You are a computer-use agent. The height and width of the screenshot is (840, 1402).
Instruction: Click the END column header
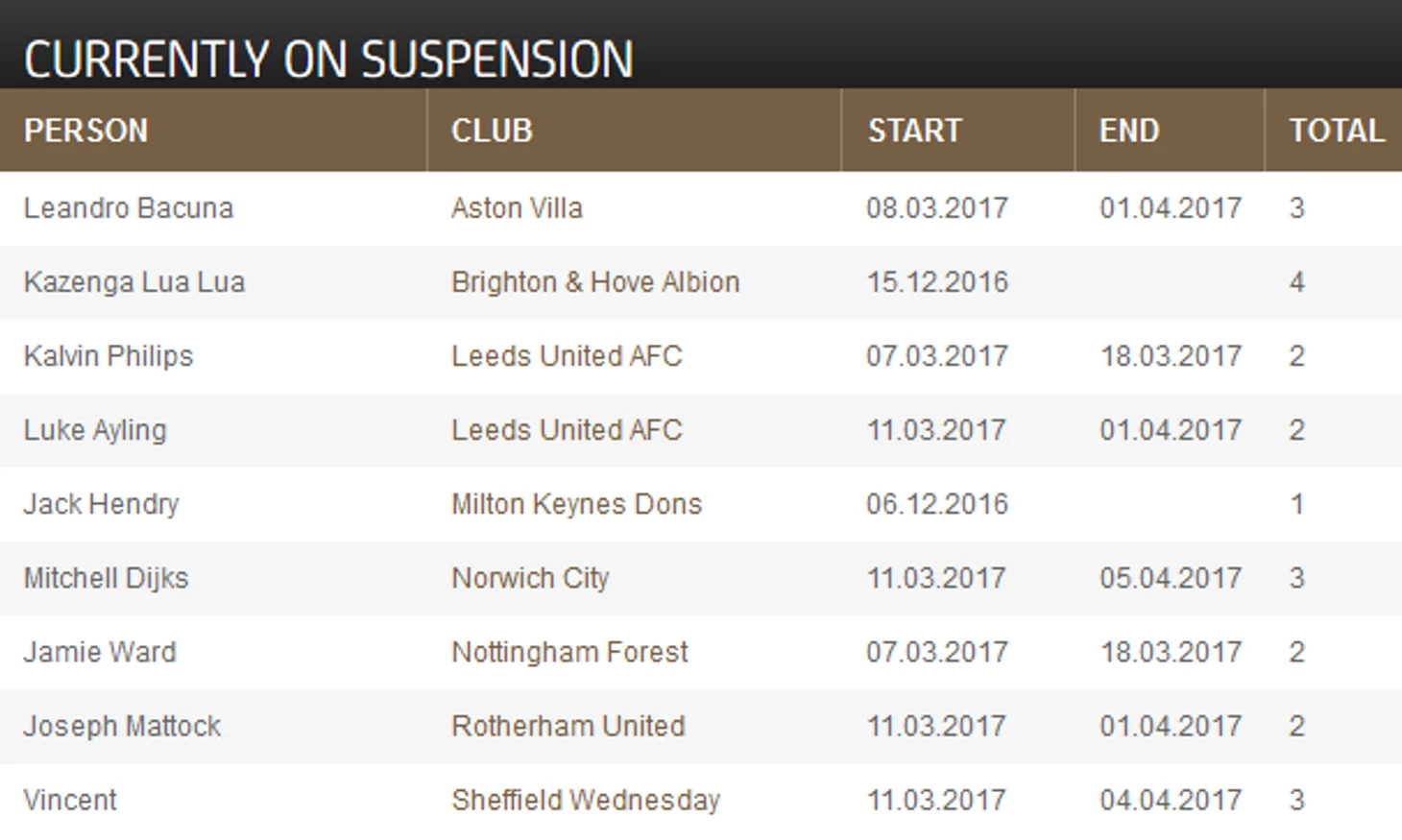(1129, 131)
